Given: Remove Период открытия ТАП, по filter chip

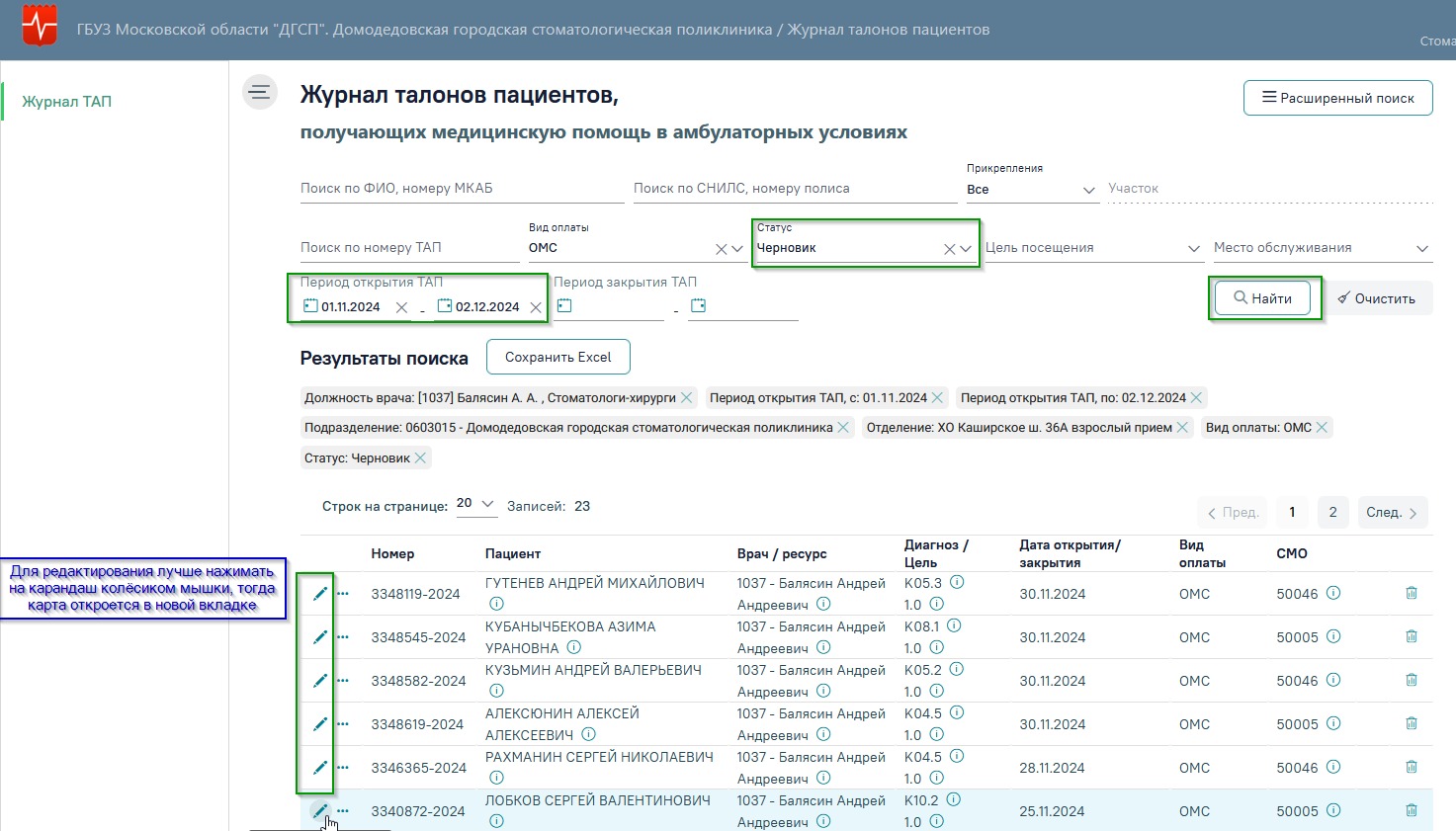Looking at the screenshot, I should pos(1196,397).
